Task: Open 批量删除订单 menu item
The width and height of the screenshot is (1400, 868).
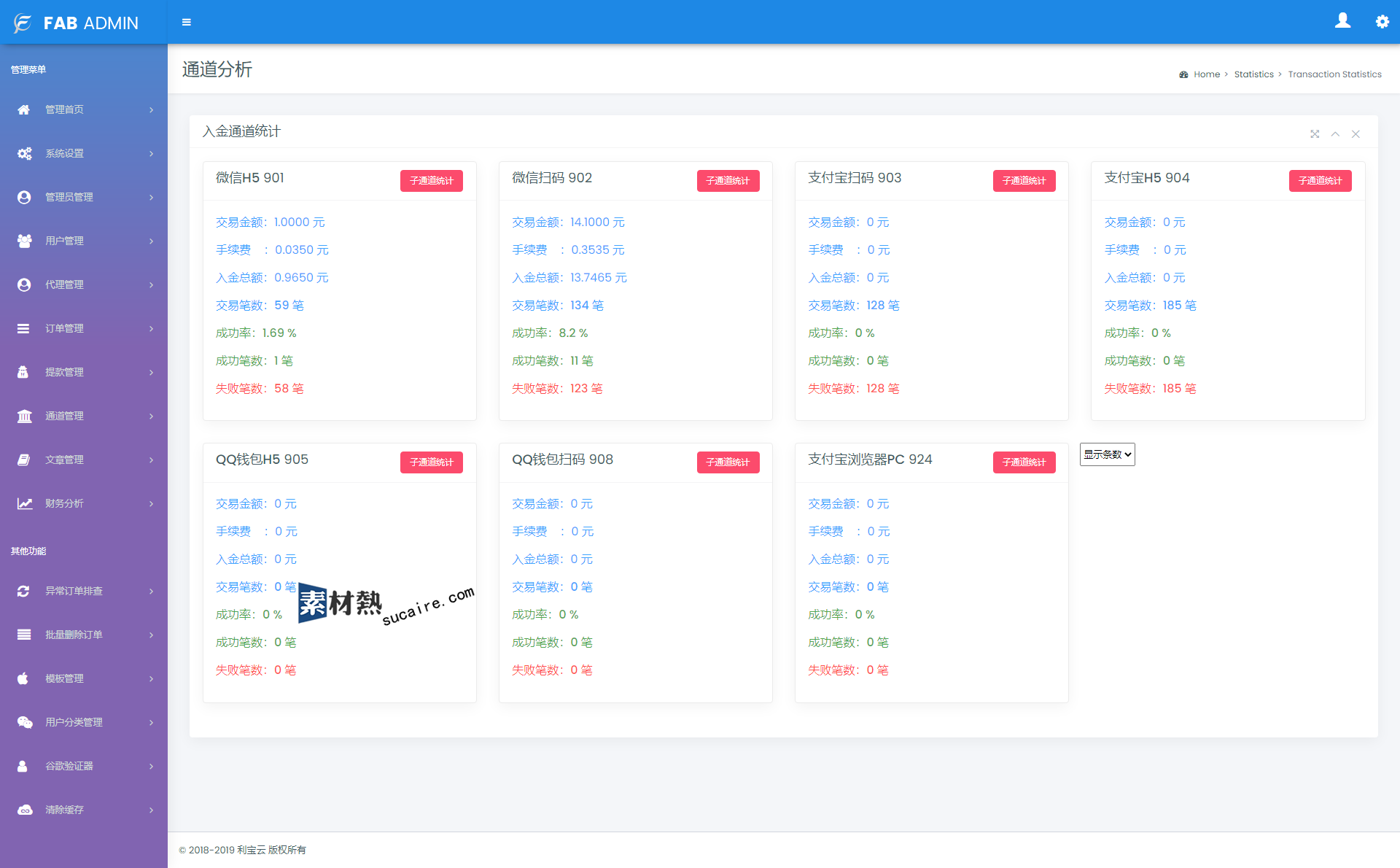Action: coord(84,635)
